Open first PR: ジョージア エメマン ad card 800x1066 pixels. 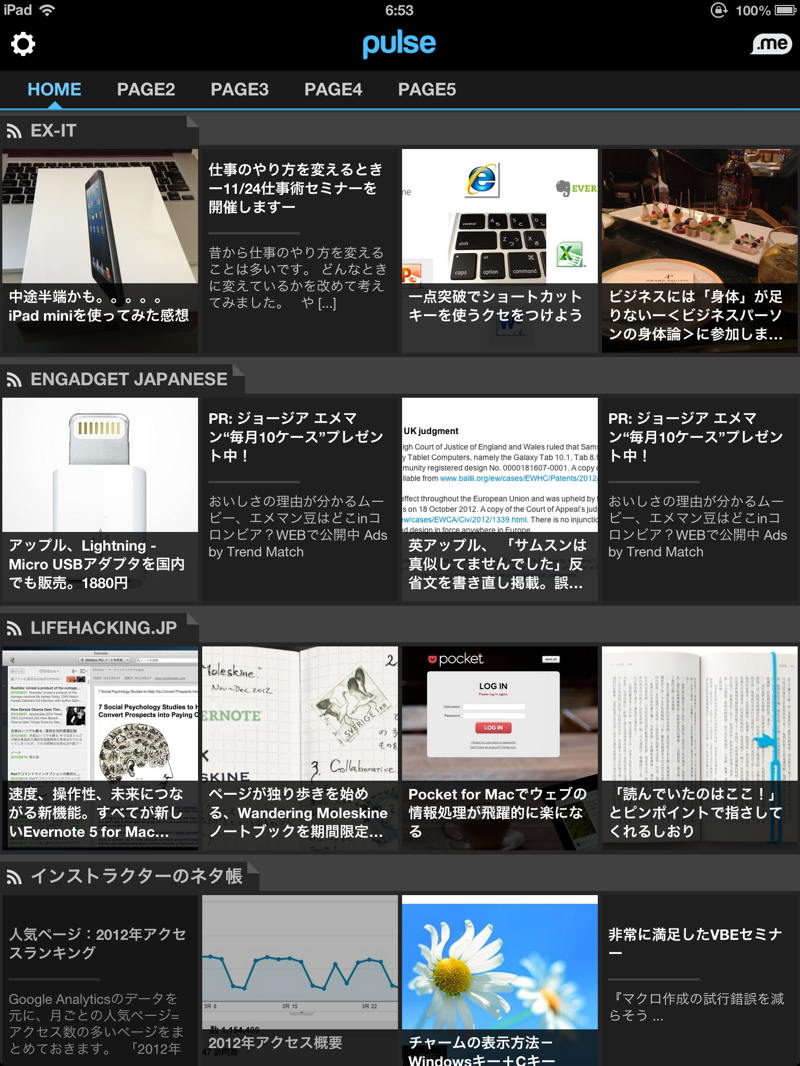[300, 499]
